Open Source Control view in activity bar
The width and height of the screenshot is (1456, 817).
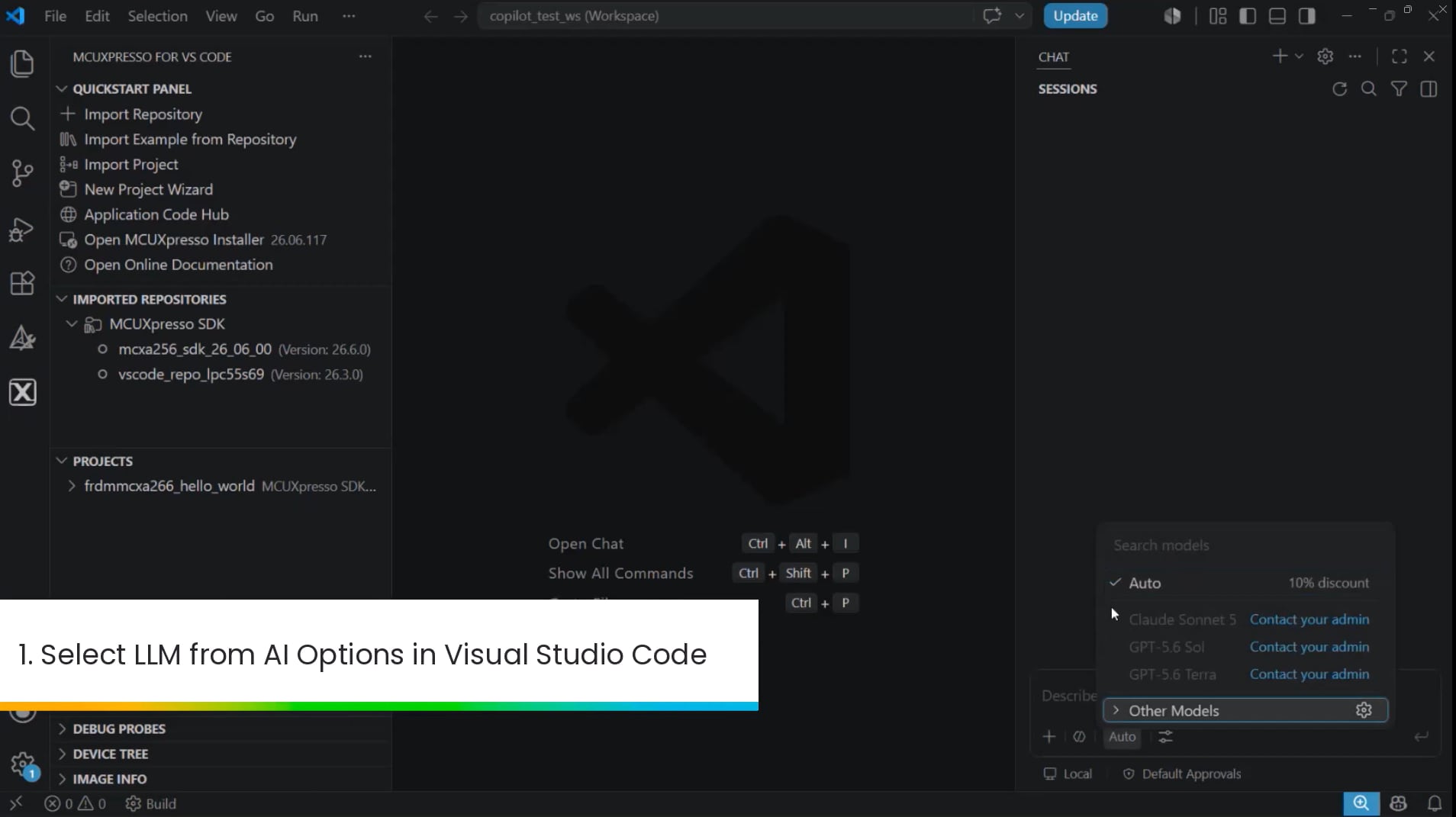[x=22, y=173]
